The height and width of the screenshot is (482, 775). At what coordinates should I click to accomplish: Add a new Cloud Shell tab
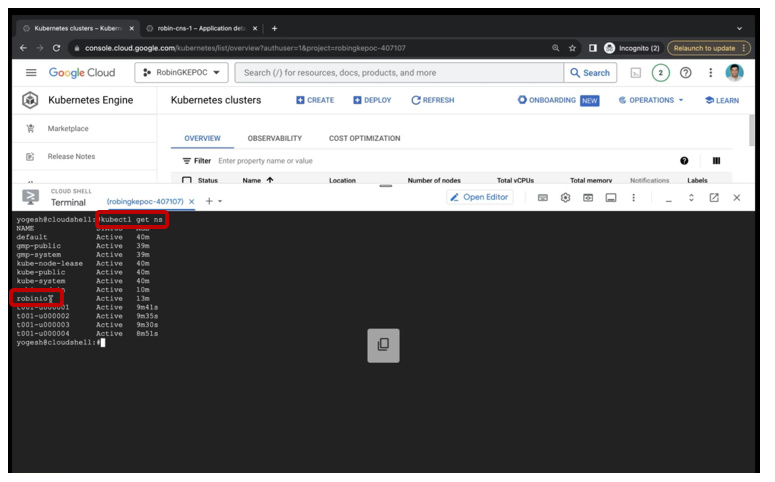pos(209,201)
